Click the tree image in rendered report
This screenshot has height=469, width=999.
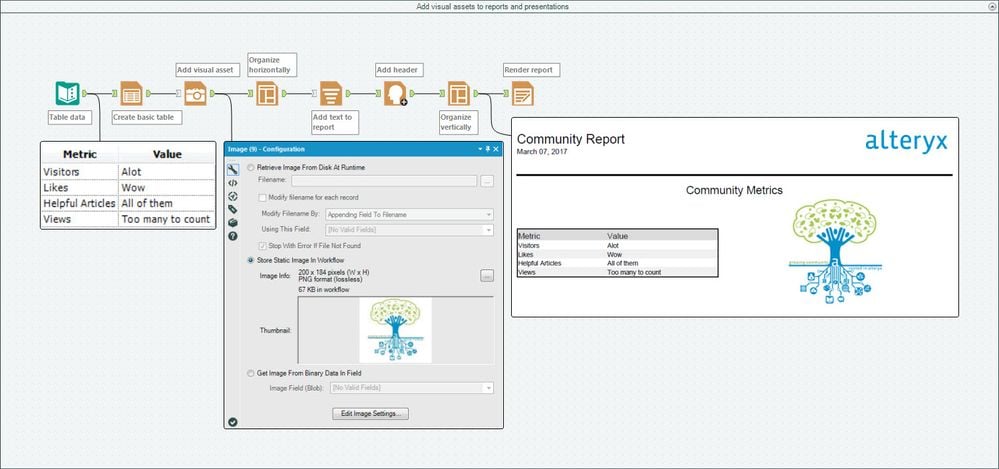(834, 251)
